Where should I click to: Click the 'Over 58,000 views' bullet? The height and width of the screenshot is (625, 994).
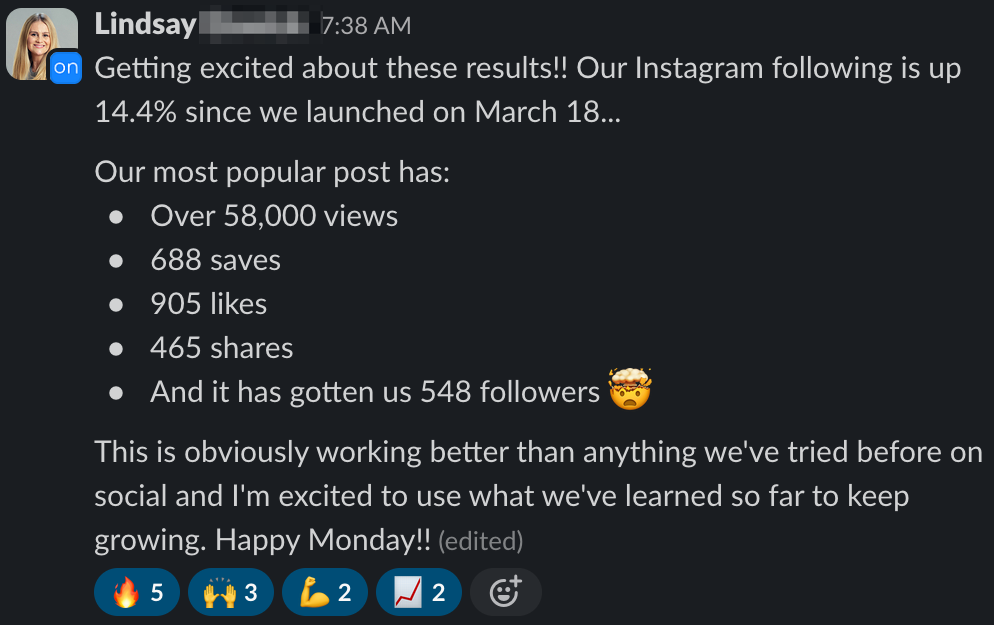274,216
